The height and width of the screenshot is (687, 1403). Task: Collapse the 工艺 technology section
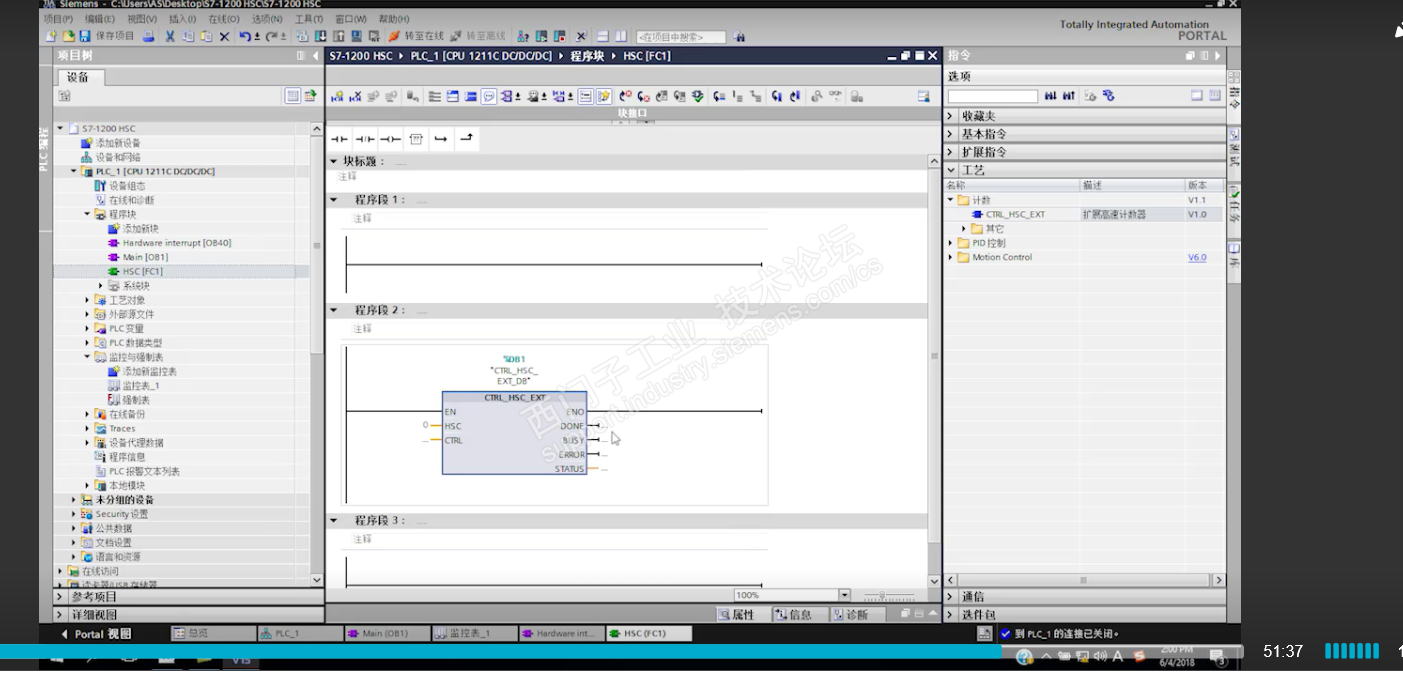click(x=951, y=170)
